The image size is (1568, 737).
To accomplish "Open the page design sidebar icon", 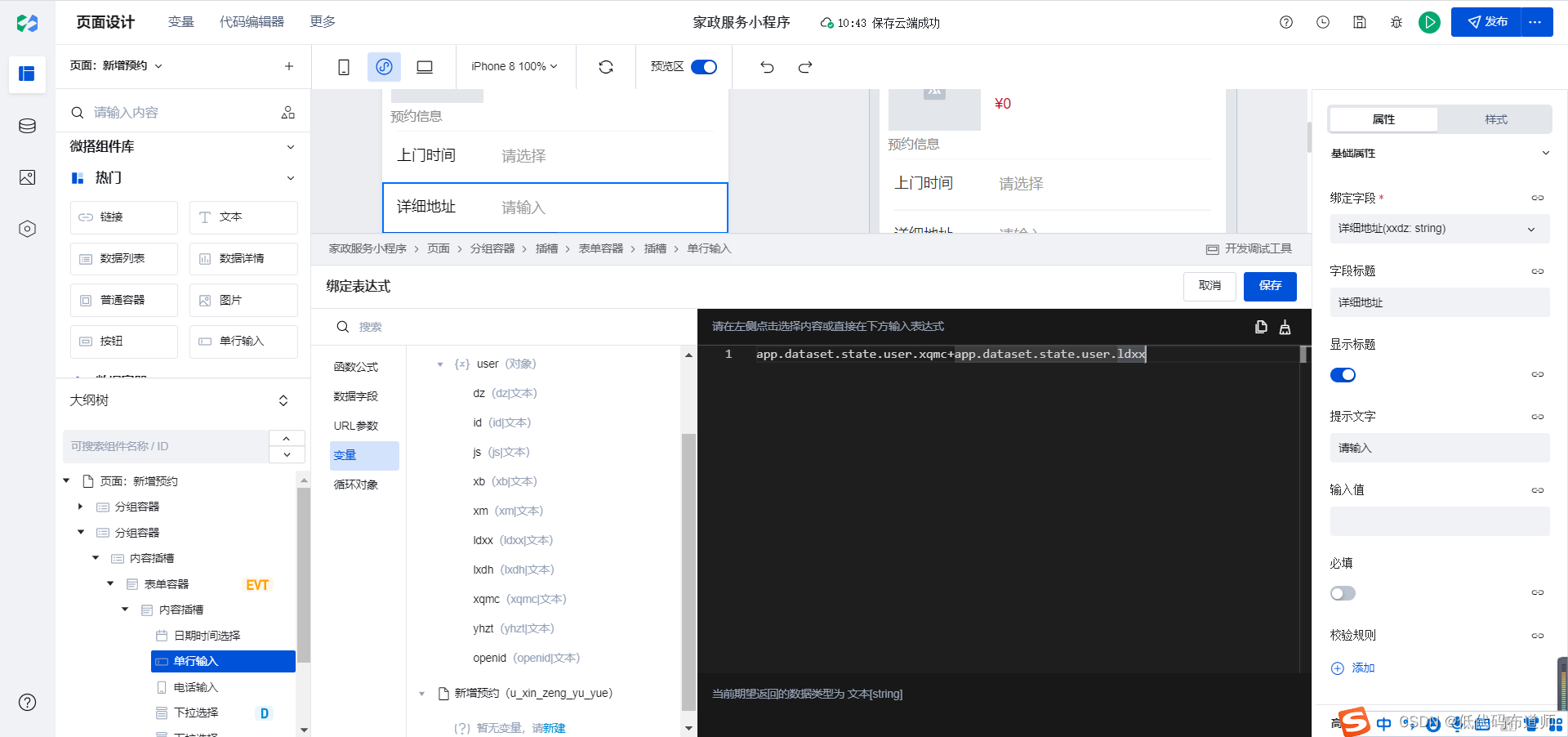I will [27, 74].
